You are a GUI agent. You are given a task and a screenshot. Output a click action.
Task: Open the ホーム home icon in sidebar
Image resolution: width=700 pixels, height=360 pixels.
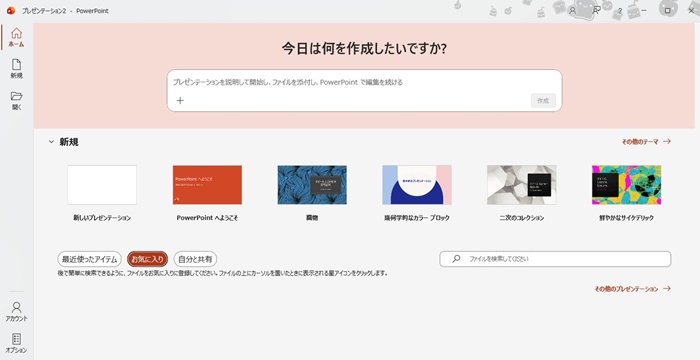click(x=17, y=37)
